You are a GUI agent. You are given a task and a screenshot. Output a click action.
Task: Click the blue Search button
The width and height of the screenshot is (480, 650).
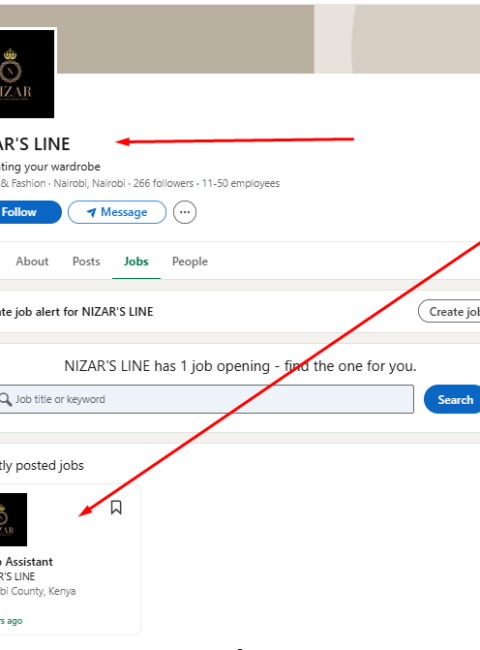453,400
